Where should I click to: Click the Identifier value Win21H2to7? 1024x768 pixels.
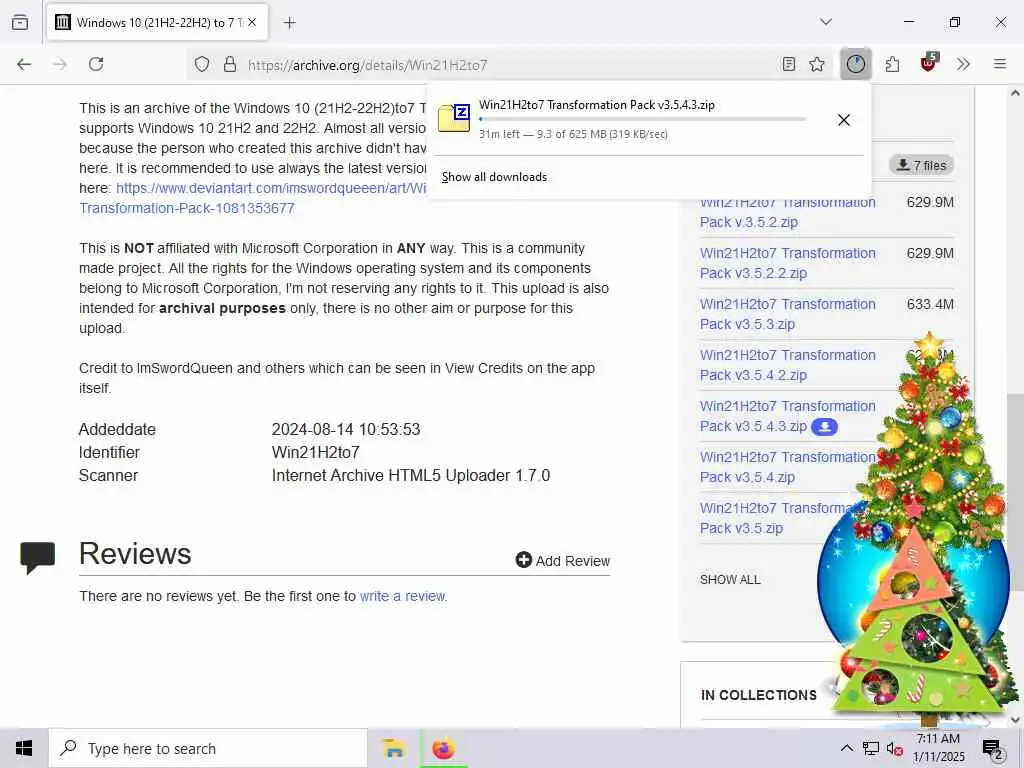(x=315, y=452)
